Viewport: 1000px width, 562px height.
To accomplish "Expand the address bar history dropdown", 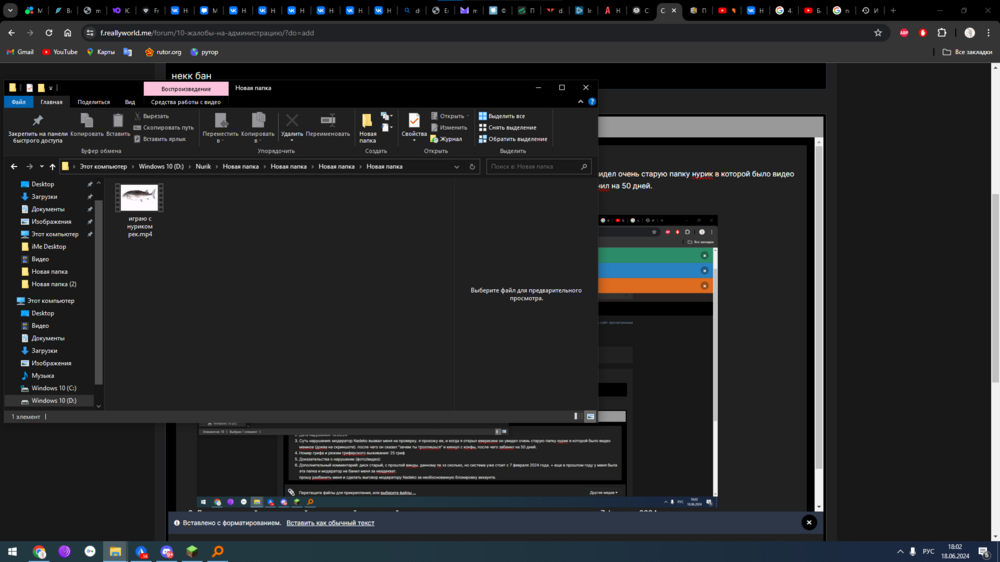I will [457, 166].
